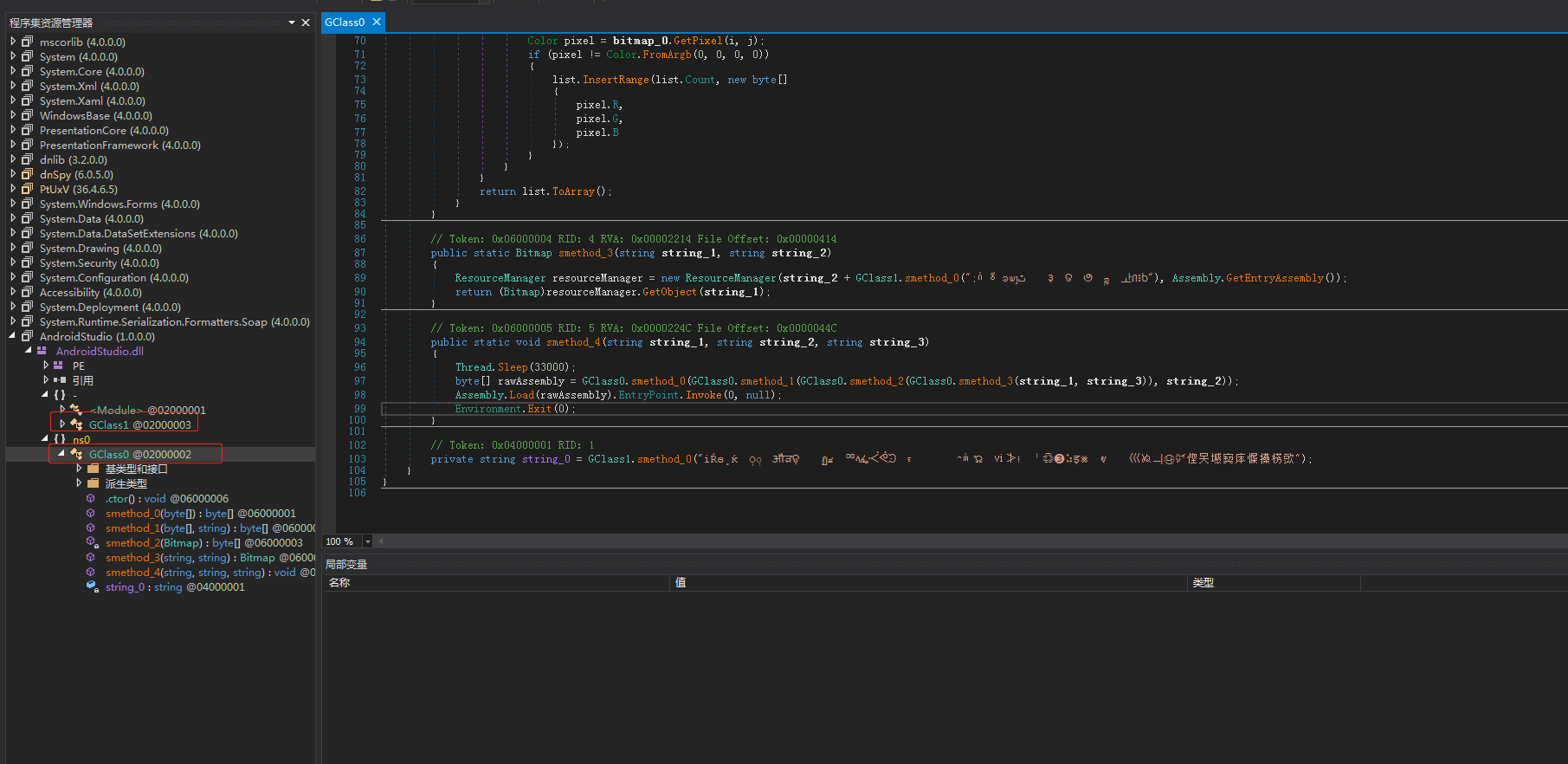The width and height of the screenshot is (1568, 764).
Task: Sort locals by 类型 column header
Action: (1274, 582)
